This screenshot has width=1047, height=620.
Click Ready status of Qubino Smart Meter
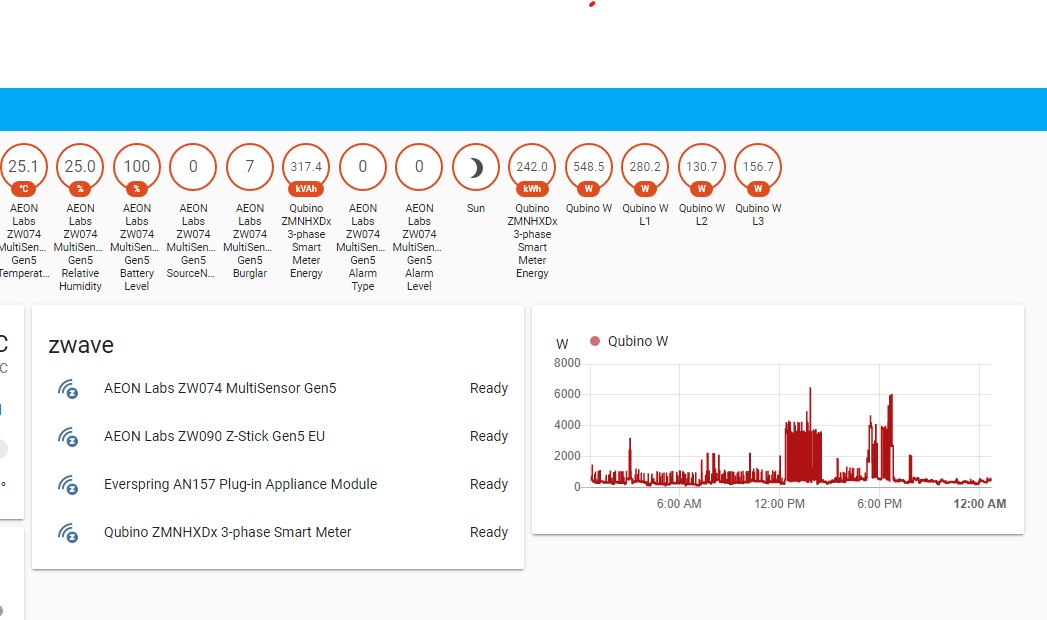489,533
